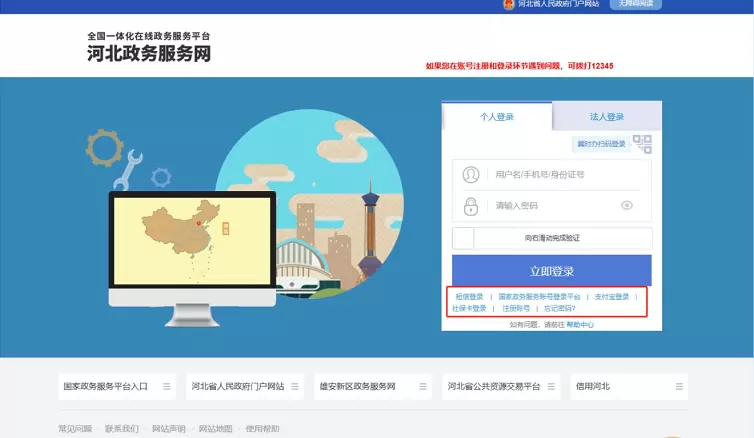Click the national emblem icon in top bar
Screen dimensions: 754x438
pos(508,4)
